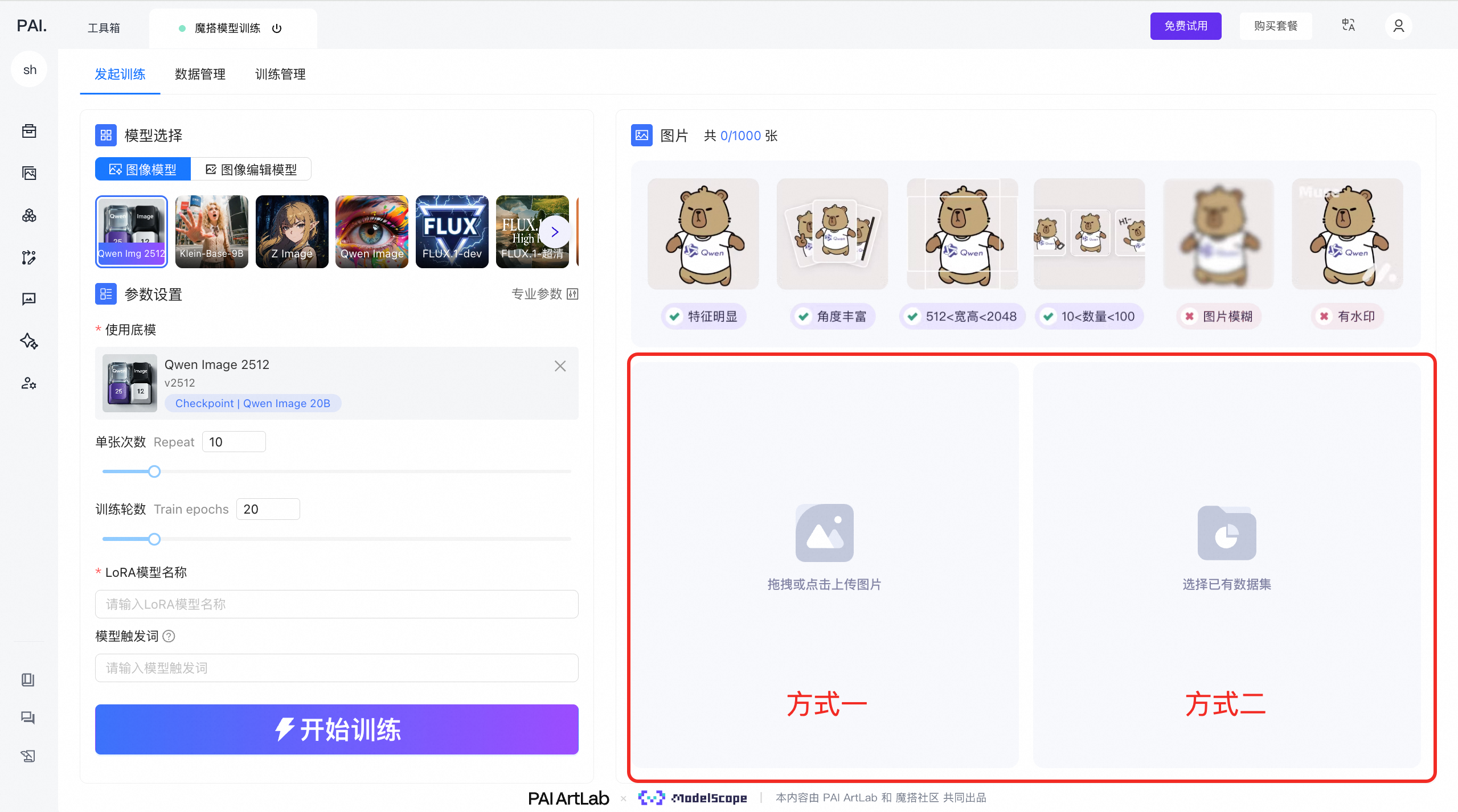Open the user profile avatar icon
The height and width of the screenshot is (812, 1458).
pos(1398,26)
